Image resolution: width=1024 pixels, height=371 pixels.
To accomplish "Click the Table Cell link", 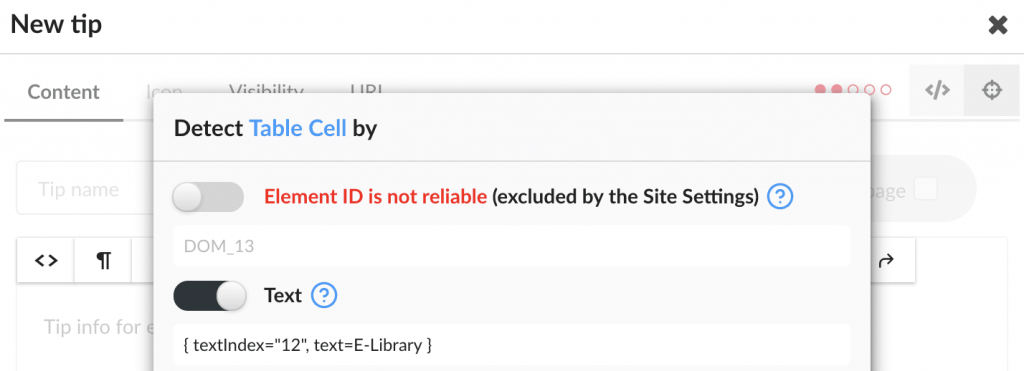I will tap(298, 129).
